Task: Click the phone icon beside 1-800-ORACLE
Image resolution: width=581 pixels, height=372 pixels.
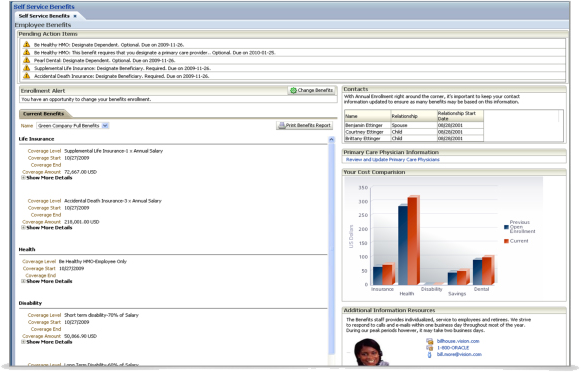Action: (x=429, y=348)
